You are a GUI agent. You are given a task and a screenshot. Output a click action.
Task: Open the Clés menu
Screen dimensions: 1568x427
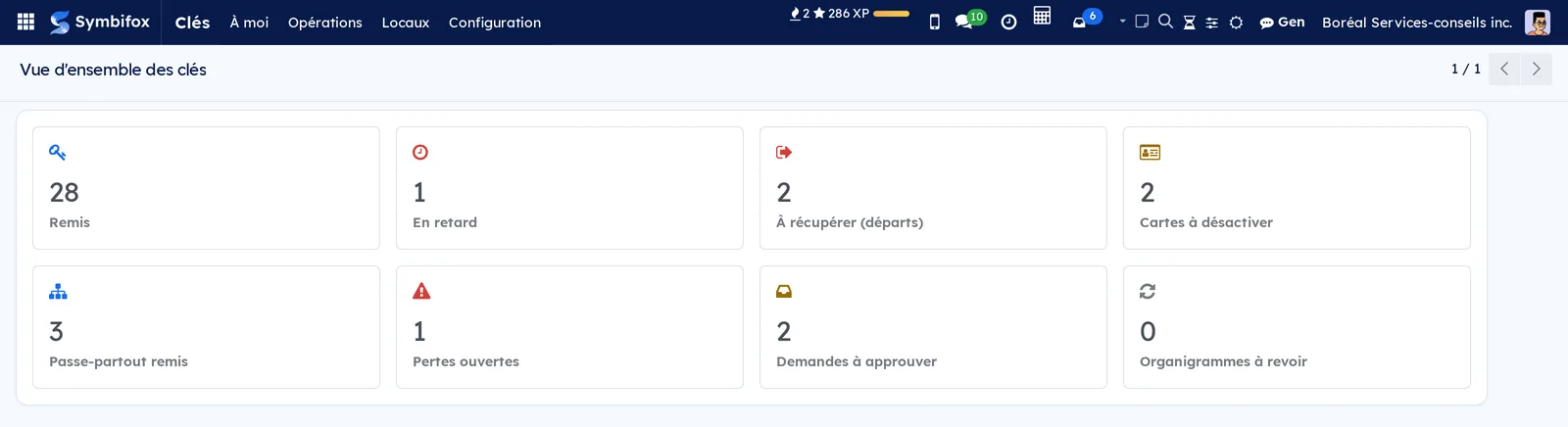(192, 22)
